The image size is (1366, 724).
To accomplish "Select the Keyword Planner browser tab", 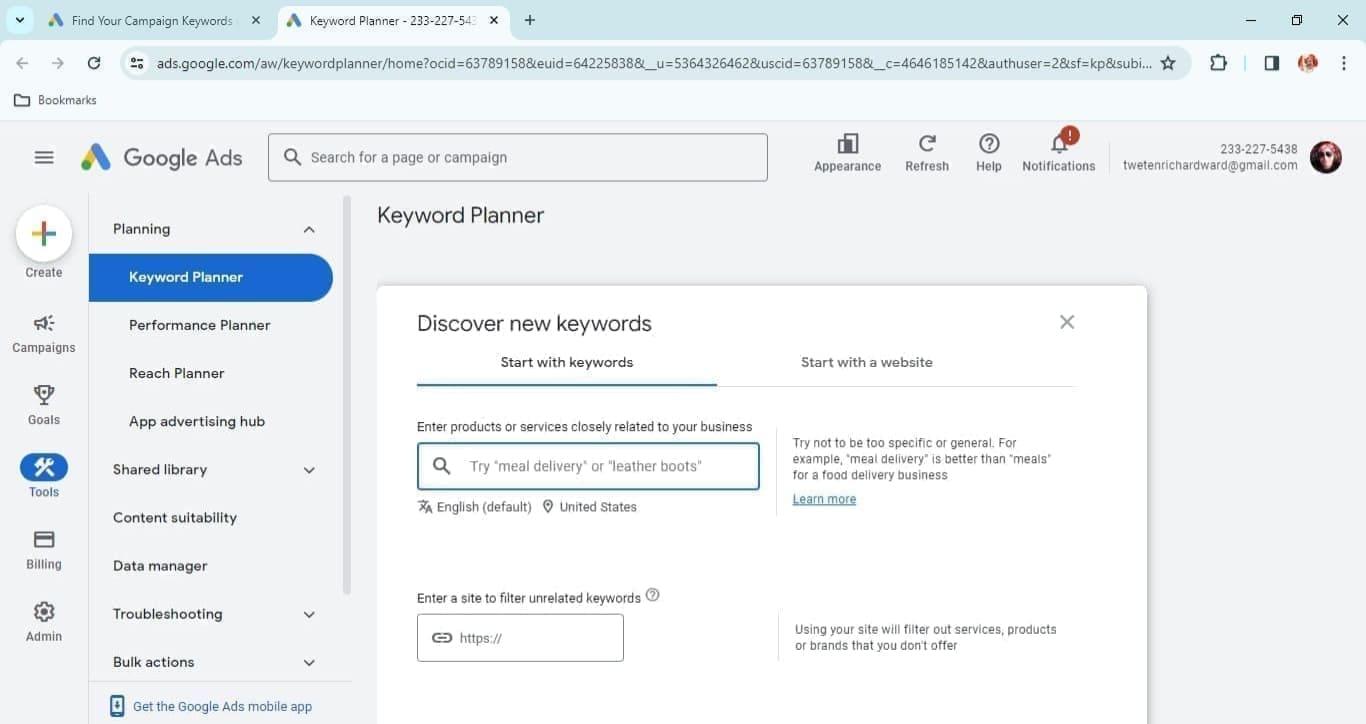I will 391,20.
